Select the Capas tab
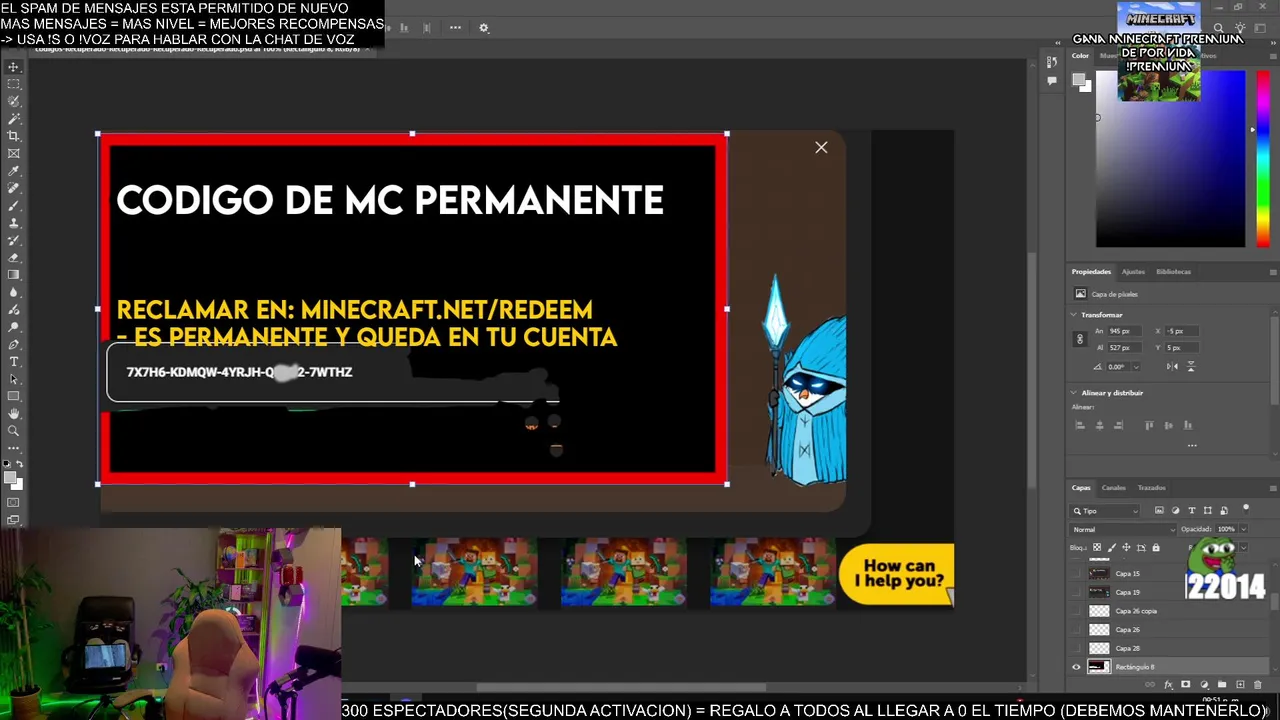Viewport: 1280px width, 720px height. (1081, 488)
